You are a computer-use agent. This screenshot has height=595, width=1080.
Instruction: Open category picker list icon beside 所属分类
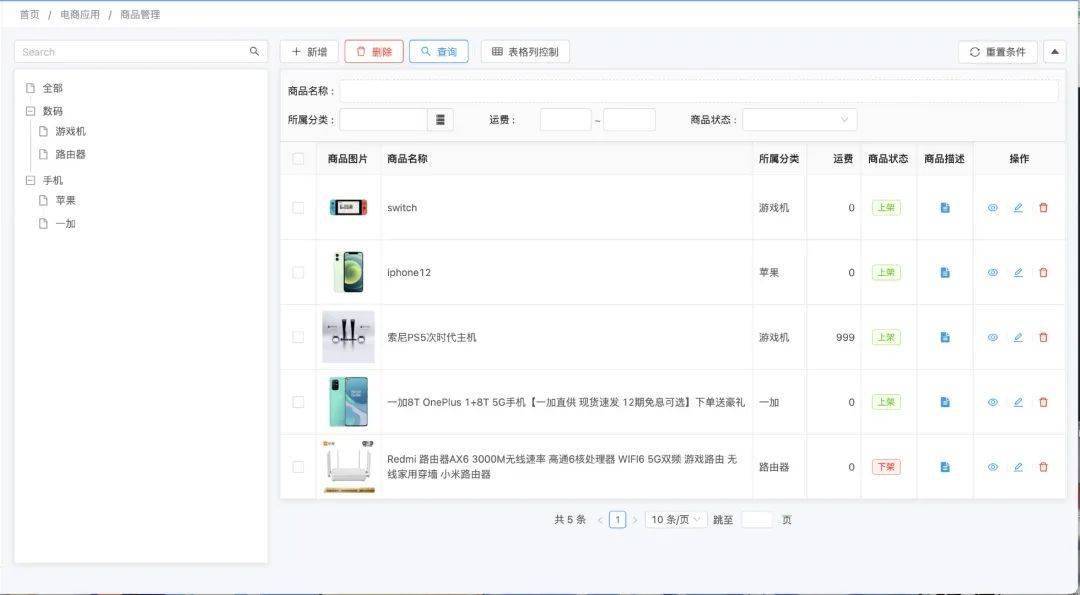(441, 120)
